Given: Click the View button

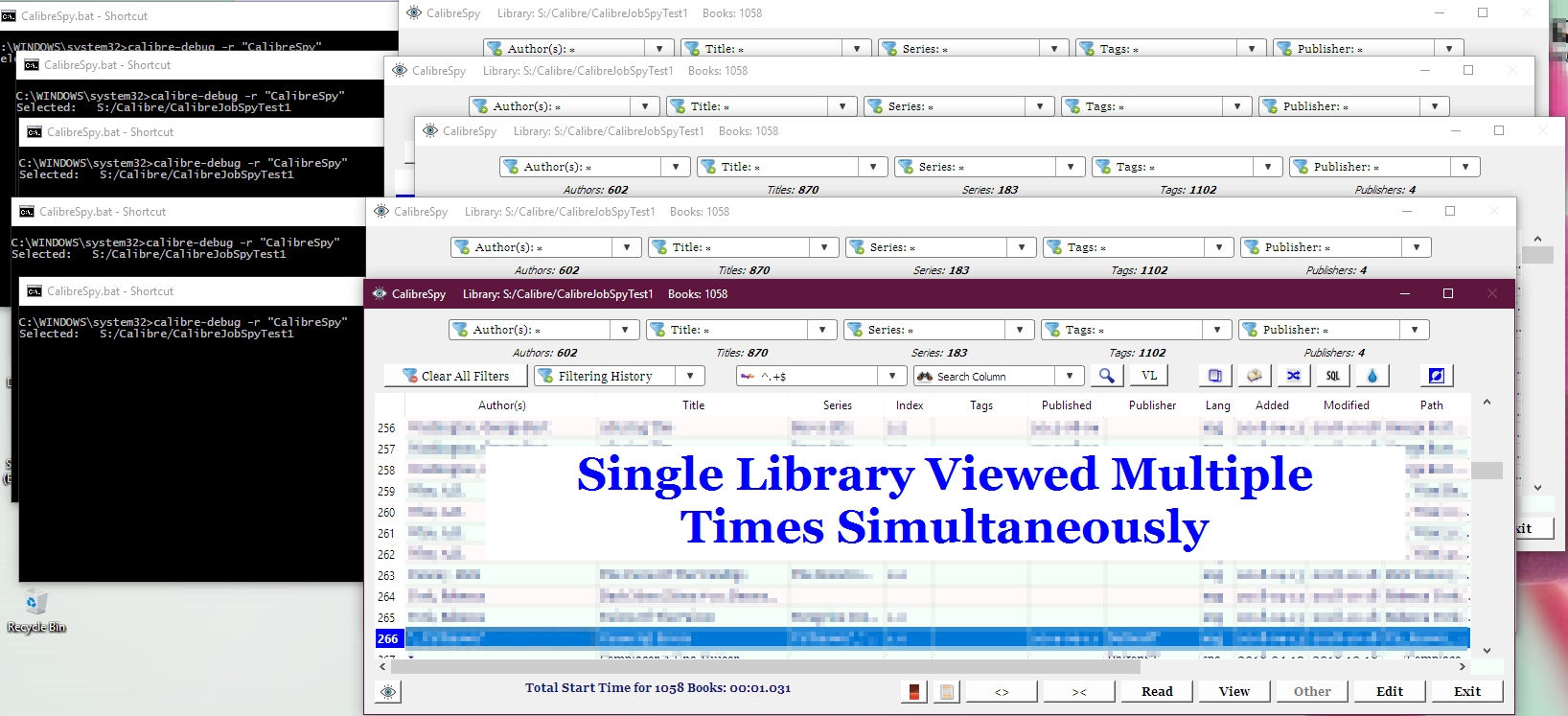Looking at the screenshot, I should pos(1234,692).
